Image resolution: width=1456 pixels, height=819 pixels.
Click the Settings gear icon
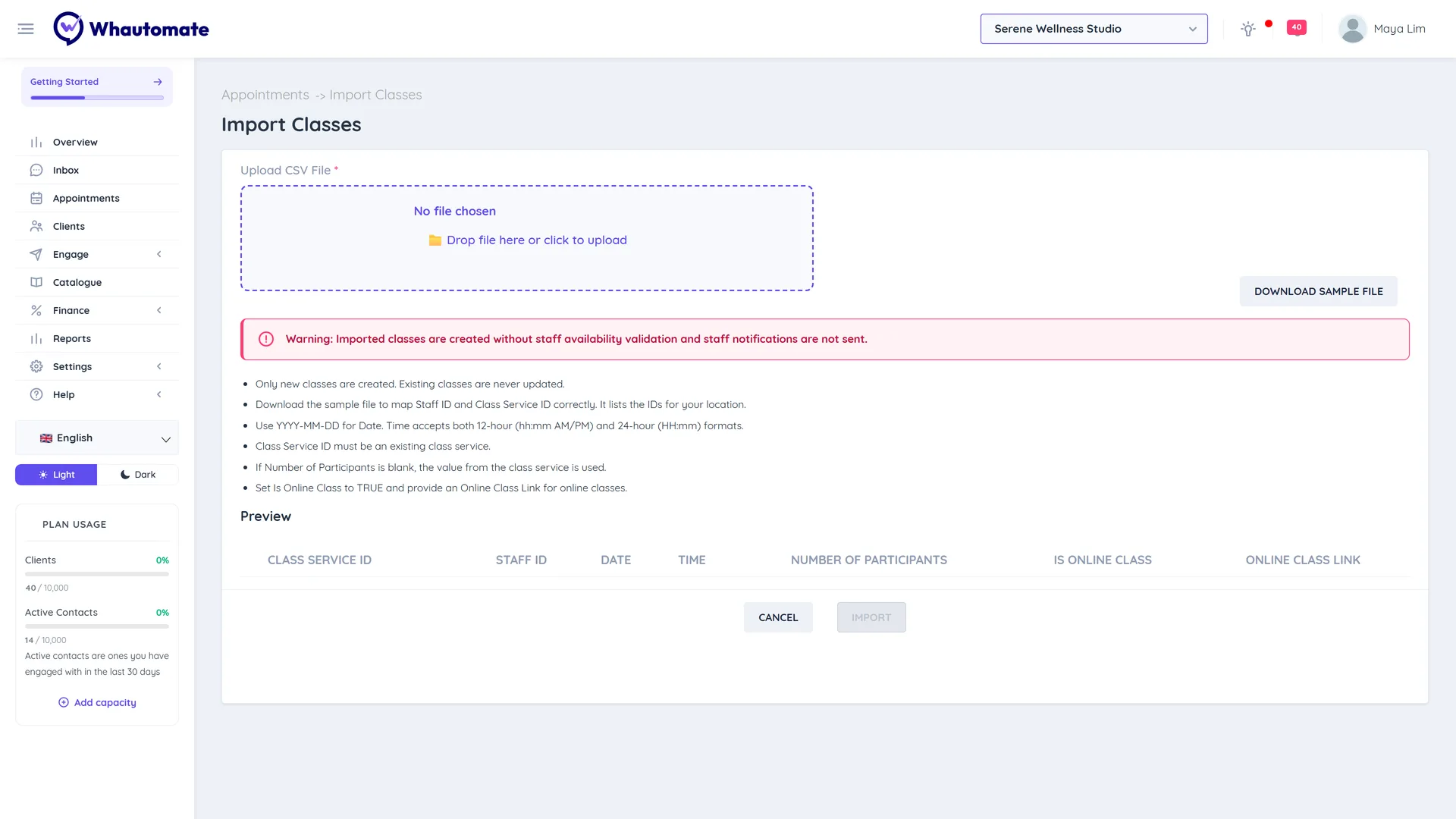pos(36,367)
